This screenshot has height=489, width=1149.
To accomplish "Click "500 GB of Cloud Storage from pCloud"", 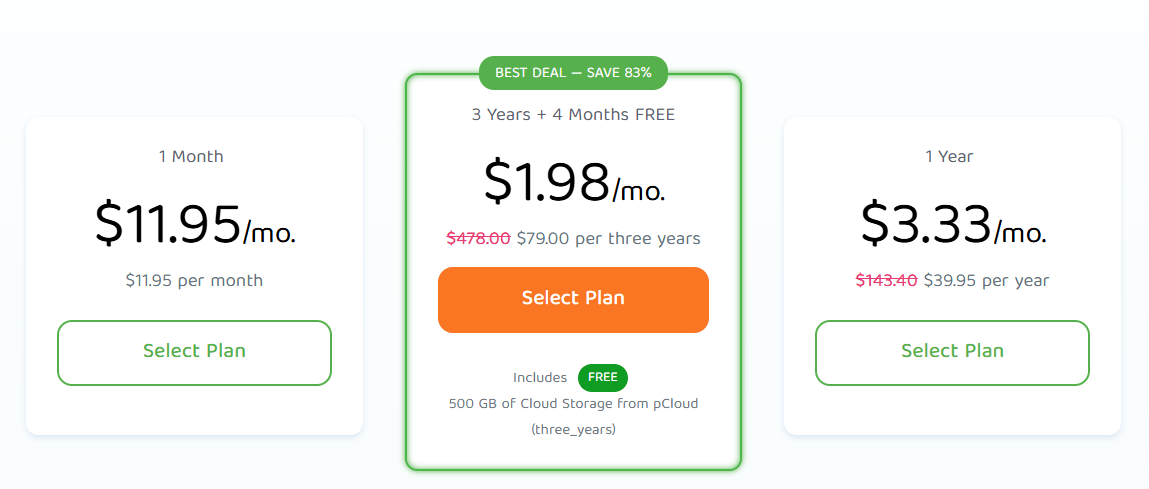I will click(x=573, y=404).
